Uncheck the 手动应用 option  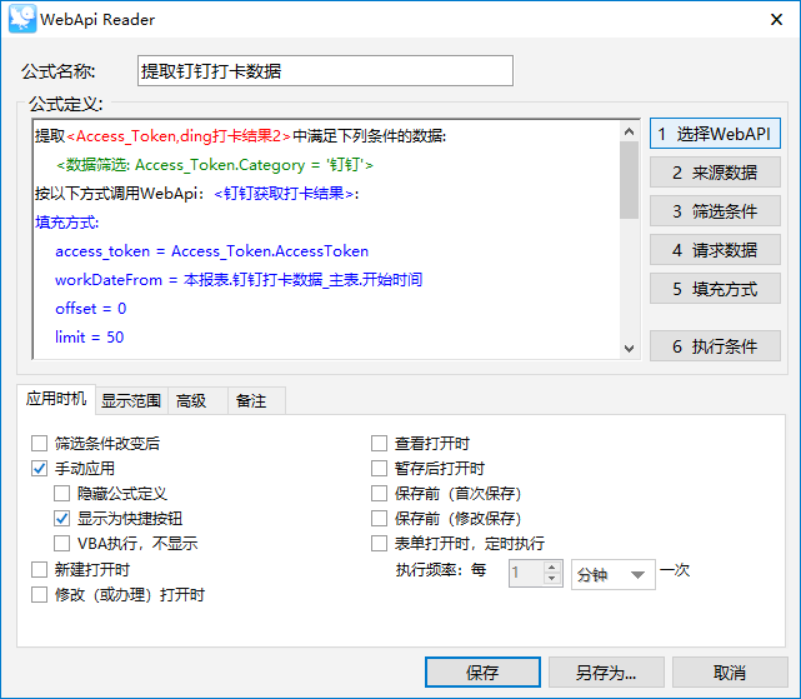tap(39, 468)
